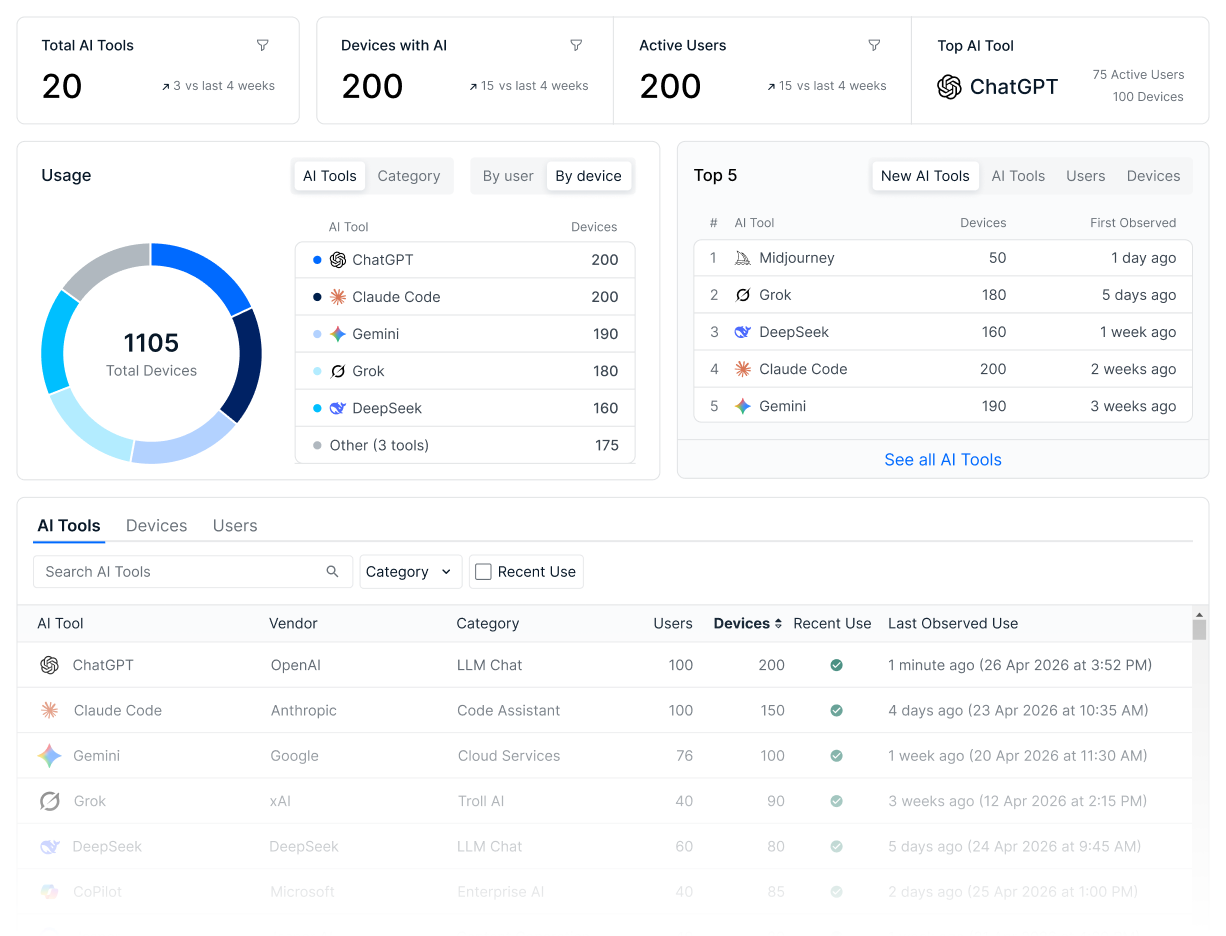Click the DeepSeek whale icon in Top 5 list

[743, 332]
